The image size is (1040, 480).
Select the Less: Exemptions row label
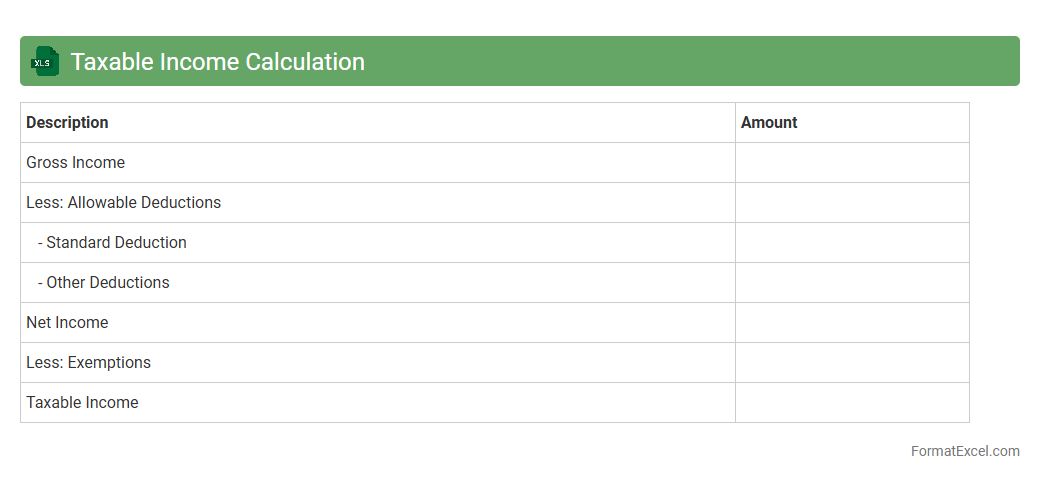tap(88, 363)
